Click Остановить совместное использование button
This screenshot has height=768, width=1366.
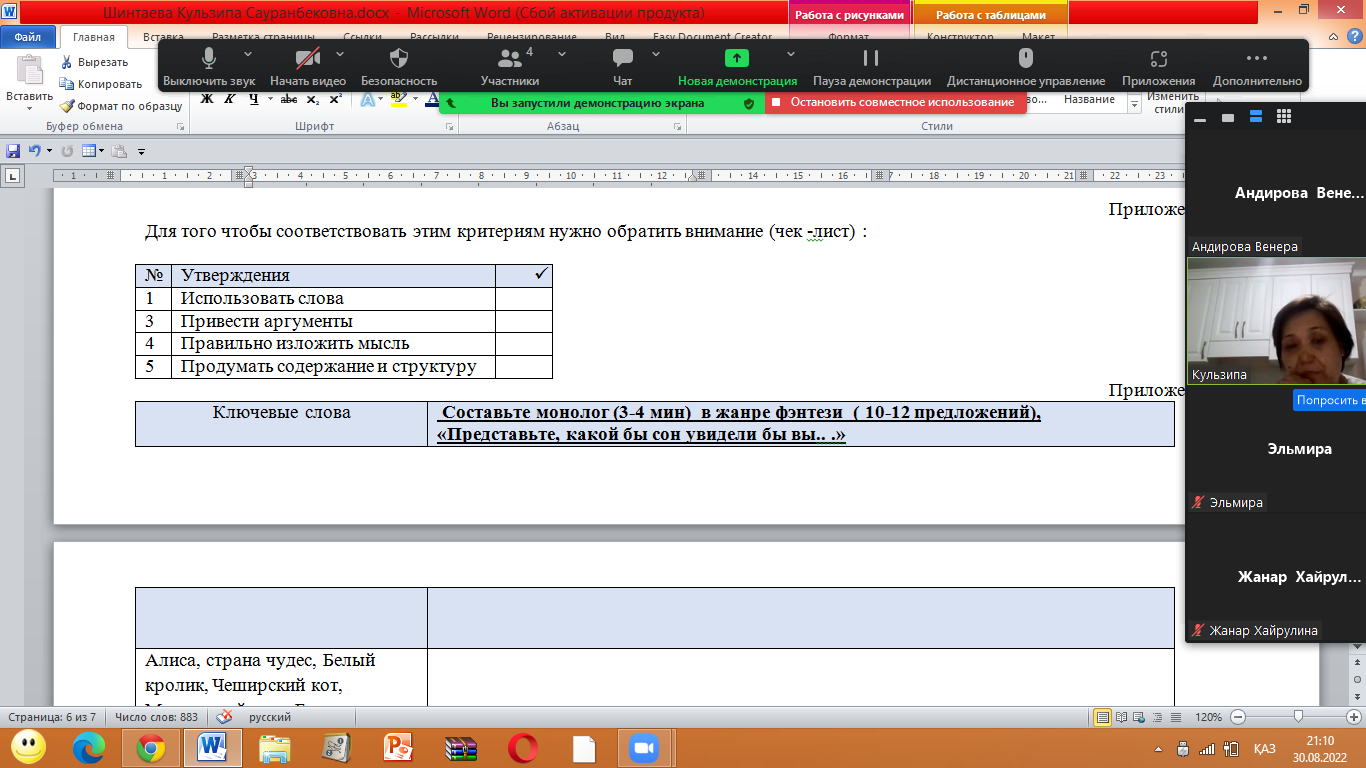click(x=895, y=102)
